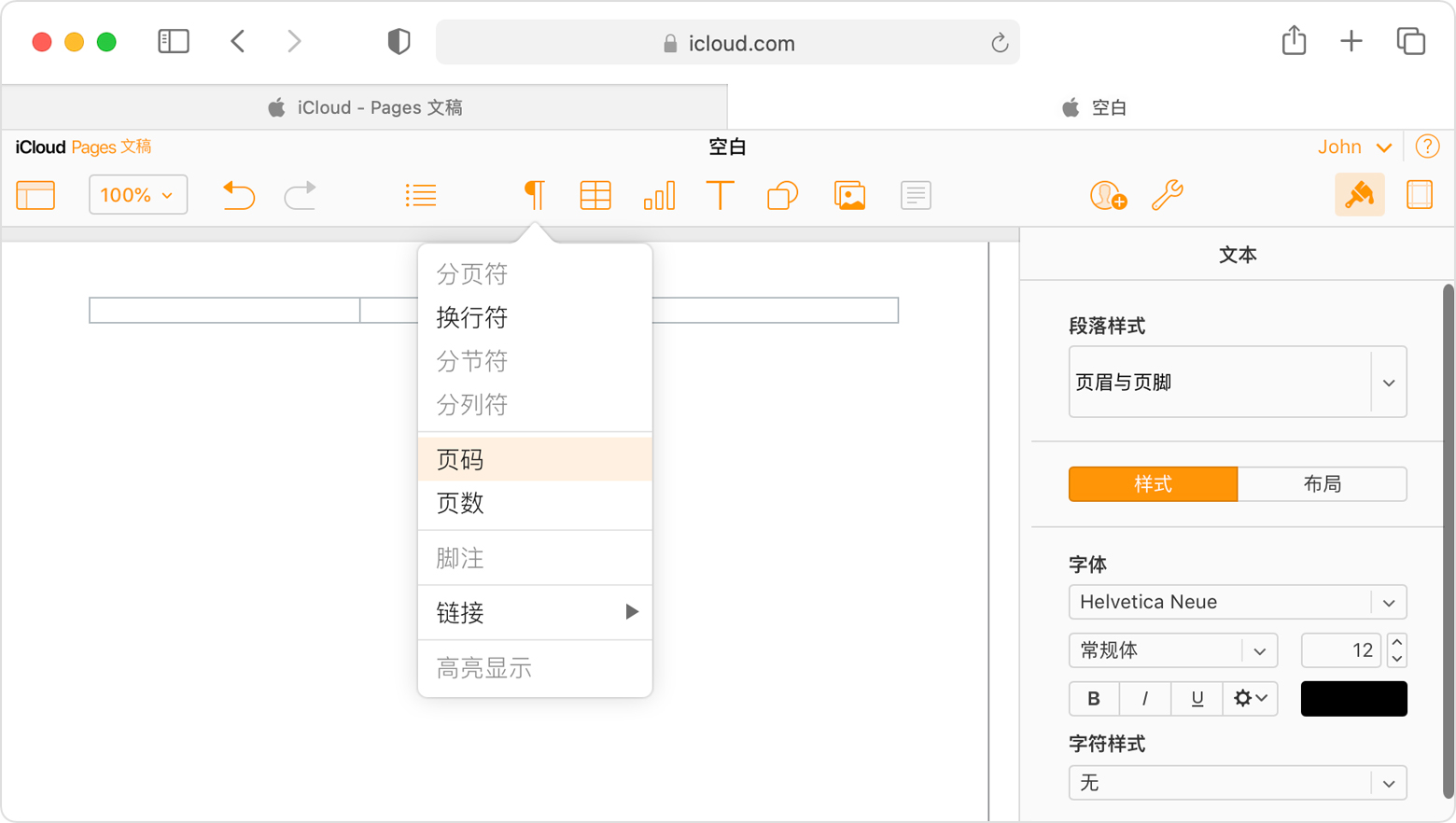The width and height of the screenshot is (1456, 823).
Task: Choose 页数 from the insert menu
Action: pyautogui.click(x=535, y=503)
